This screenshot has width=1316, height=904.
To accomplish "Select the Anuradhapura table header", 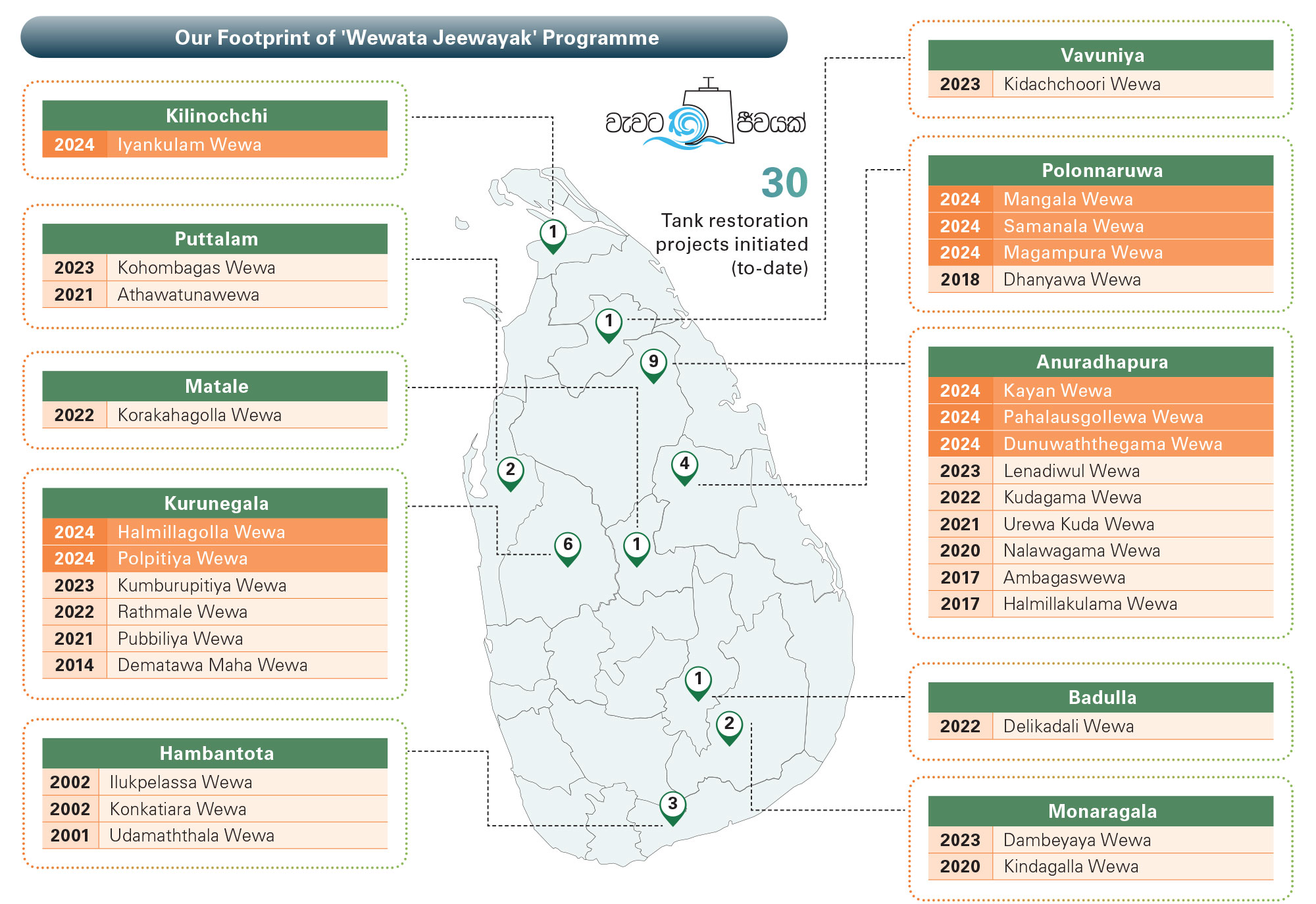I will tap(1101, 362).
